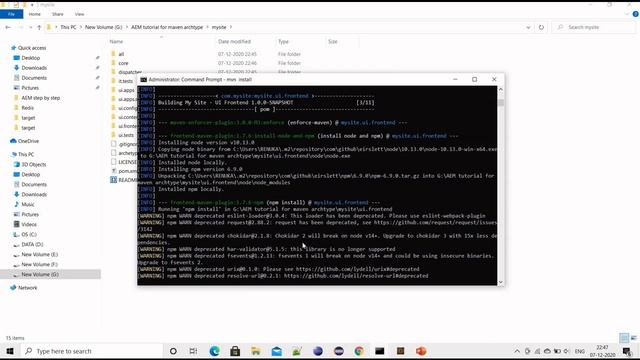Switch to large icons view layout
This screenshot has width=640, height=360.
point(633,338)
